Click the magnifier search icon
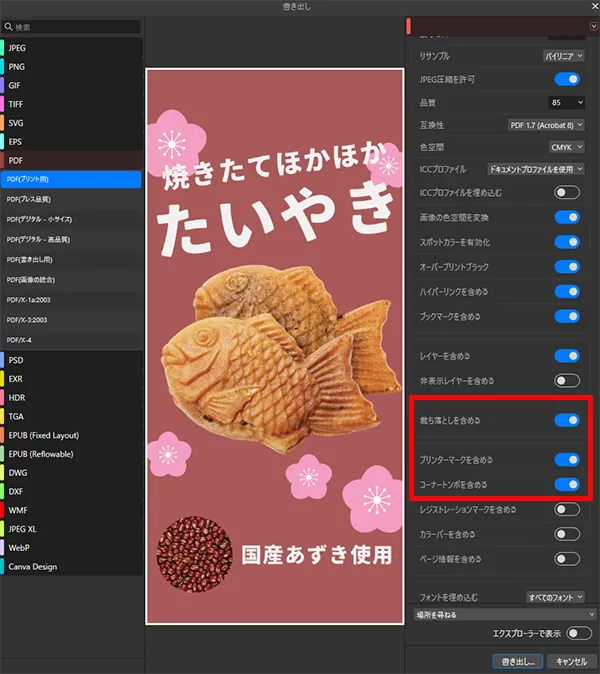 pyautogui.click(x=9, y=27)
